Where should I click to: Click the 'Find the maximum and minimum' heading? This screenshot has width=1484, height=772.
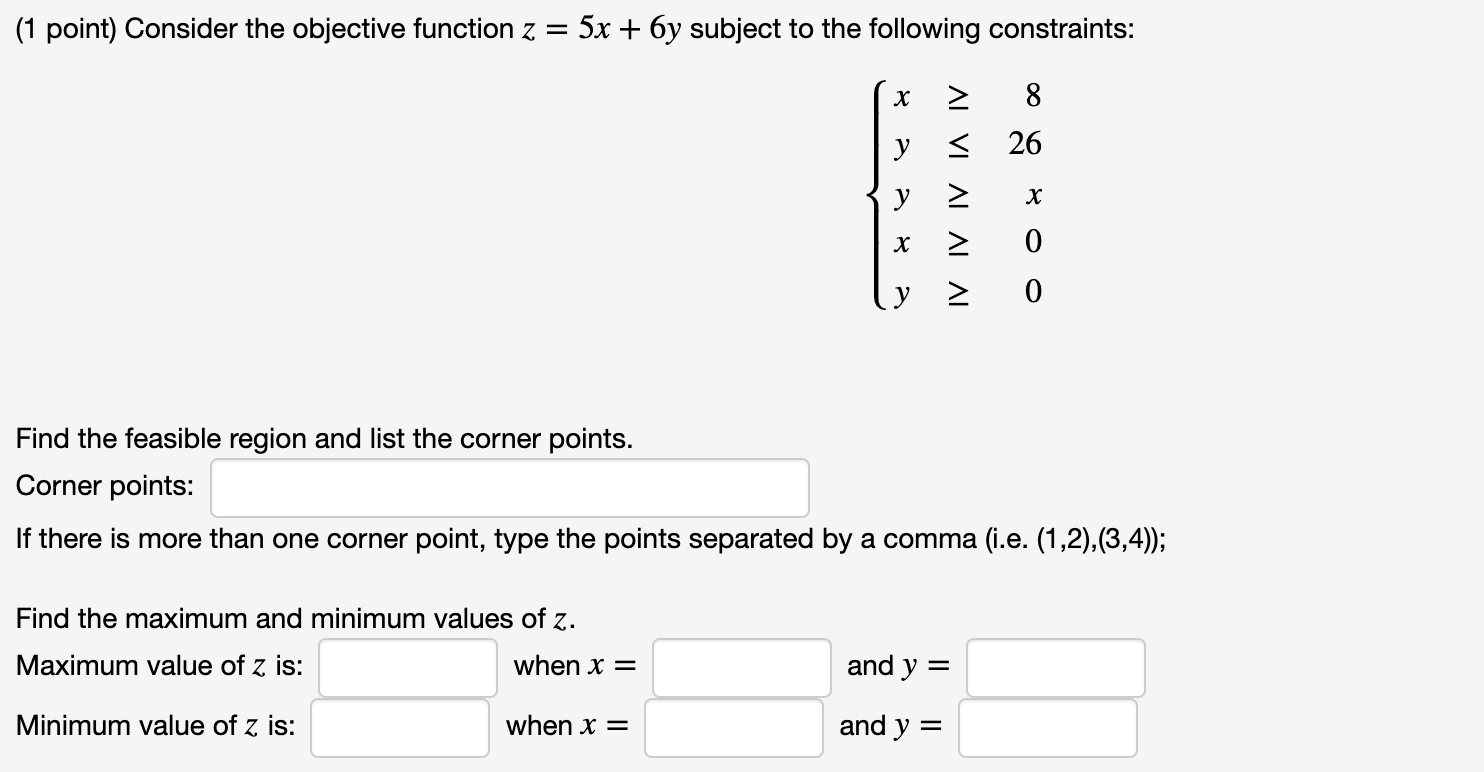(x=289, y=619)
